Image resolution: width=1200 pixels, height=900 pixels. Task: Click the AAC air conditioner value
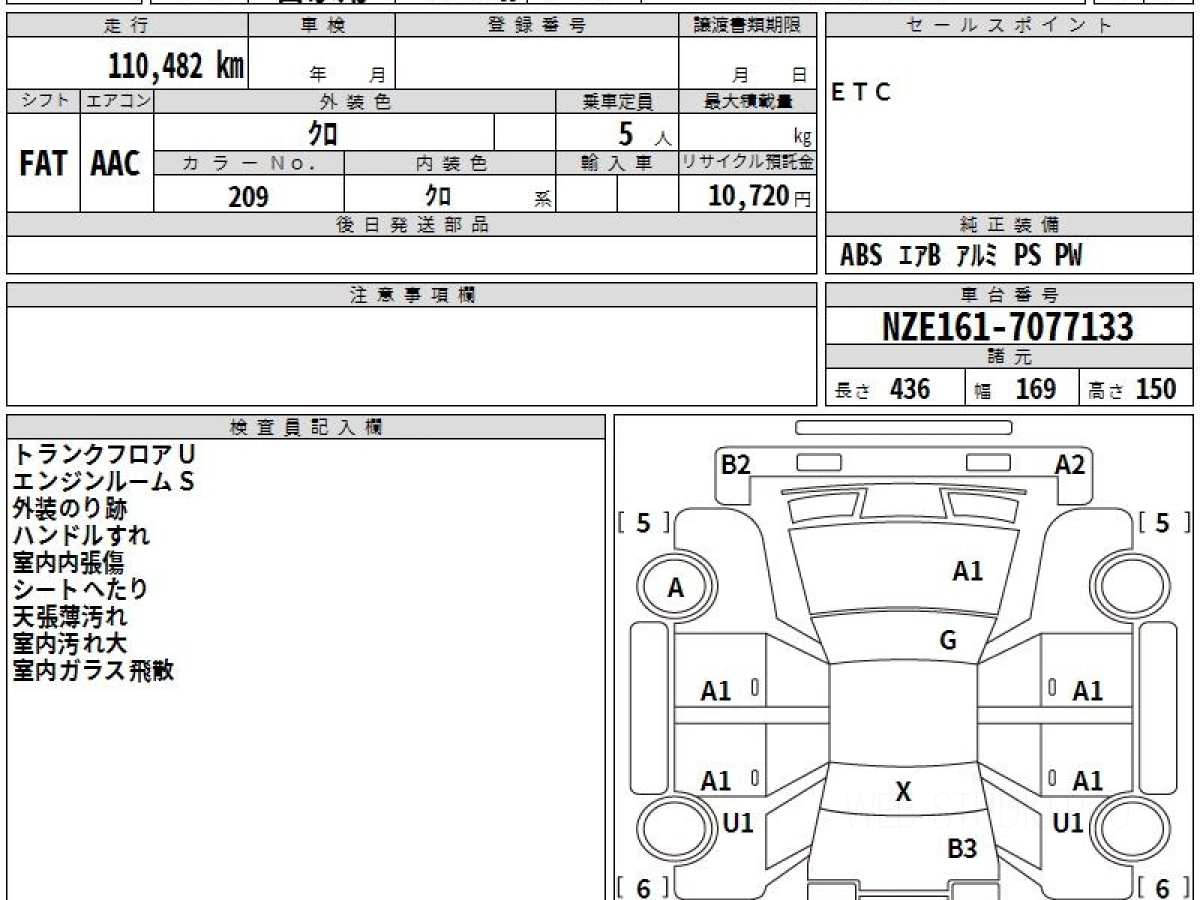[116, 164]
